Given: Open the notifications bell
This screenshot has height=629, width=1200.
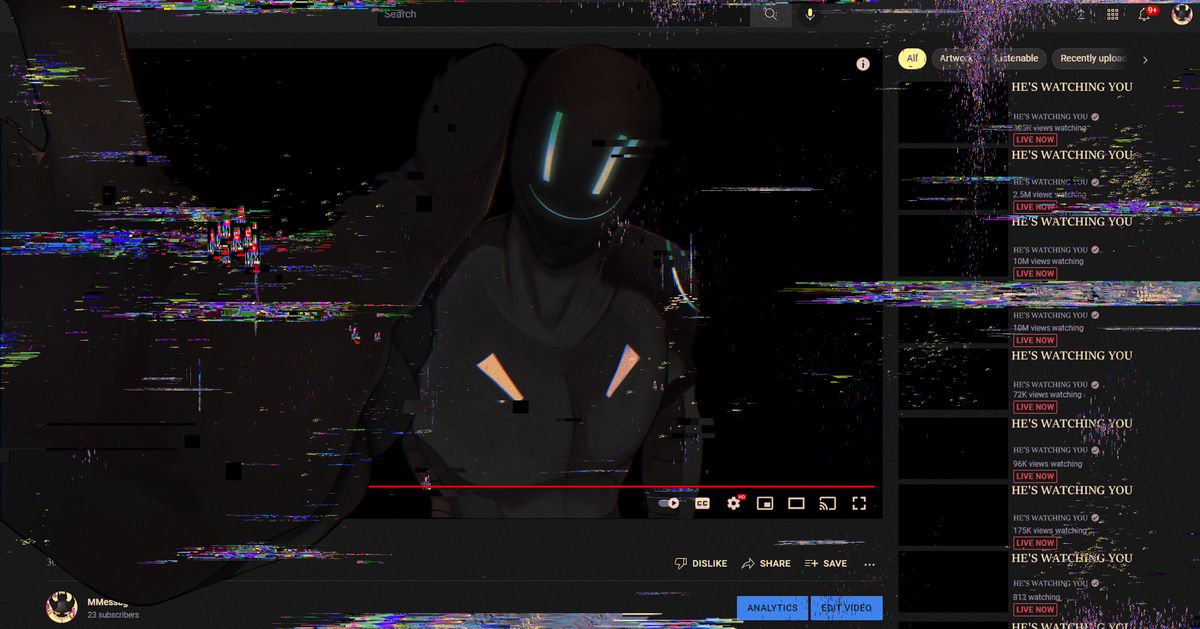Looking at the screenshot, I should pyautogui.click(x=1145, y=14).
